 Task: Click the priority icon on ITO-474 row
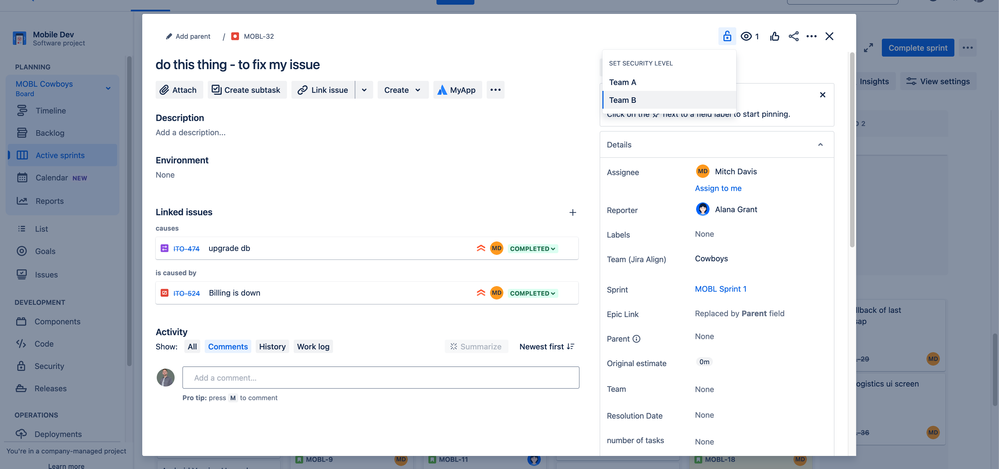[x=481, y=249]
